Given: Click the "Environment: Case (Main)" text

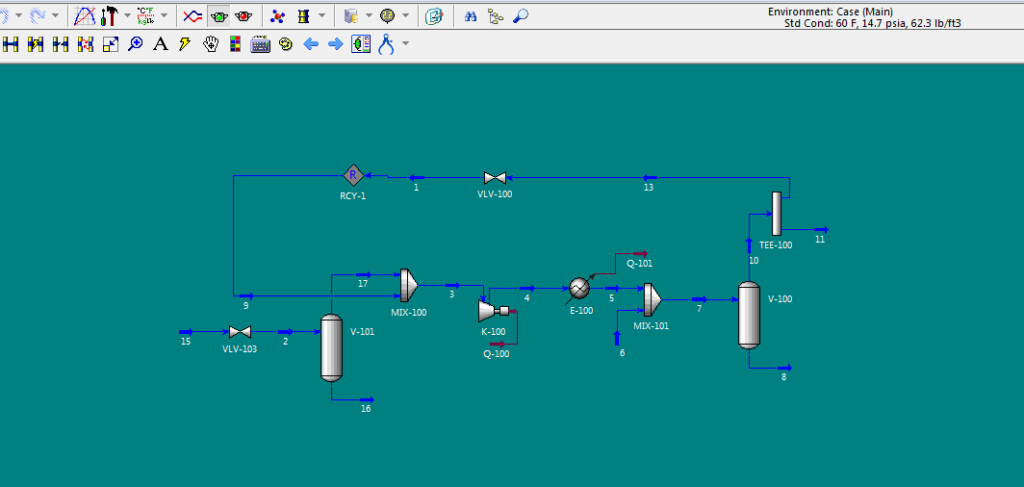Looking at the screenshot, I should click(x=830, y=12).
